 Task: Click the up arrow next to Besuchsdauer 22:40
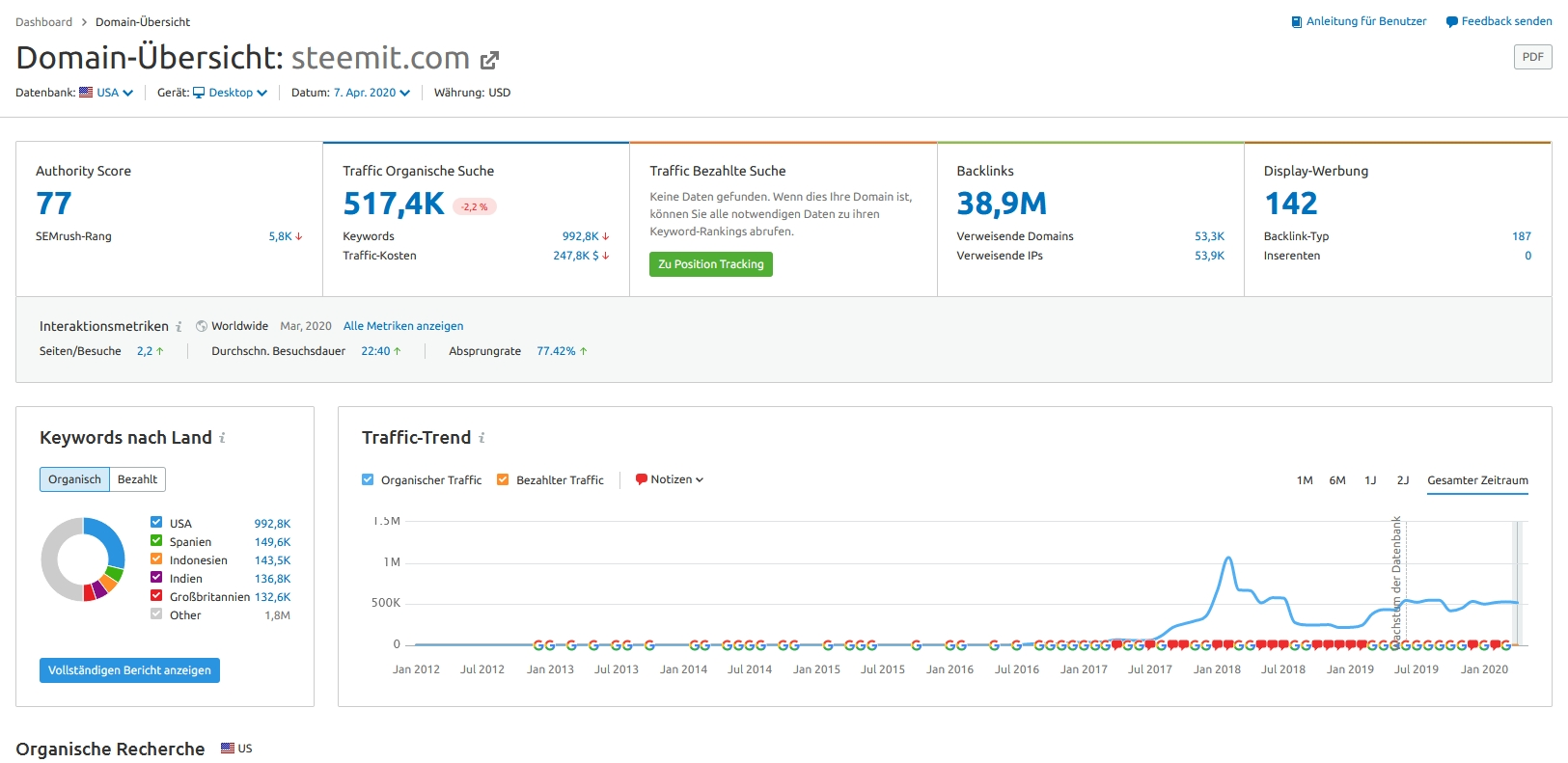coord(397,351)
